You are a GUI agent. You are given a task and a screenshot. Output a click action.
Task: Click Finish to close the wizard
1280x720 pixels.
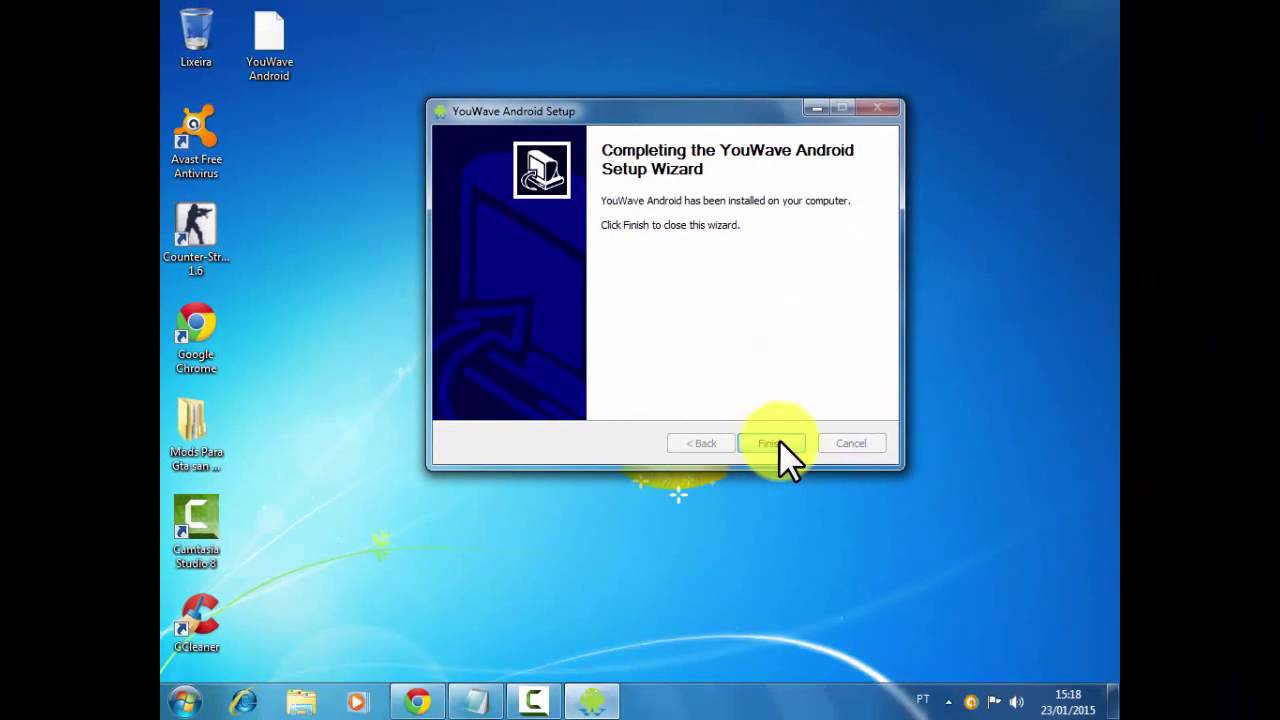point(771,443)
